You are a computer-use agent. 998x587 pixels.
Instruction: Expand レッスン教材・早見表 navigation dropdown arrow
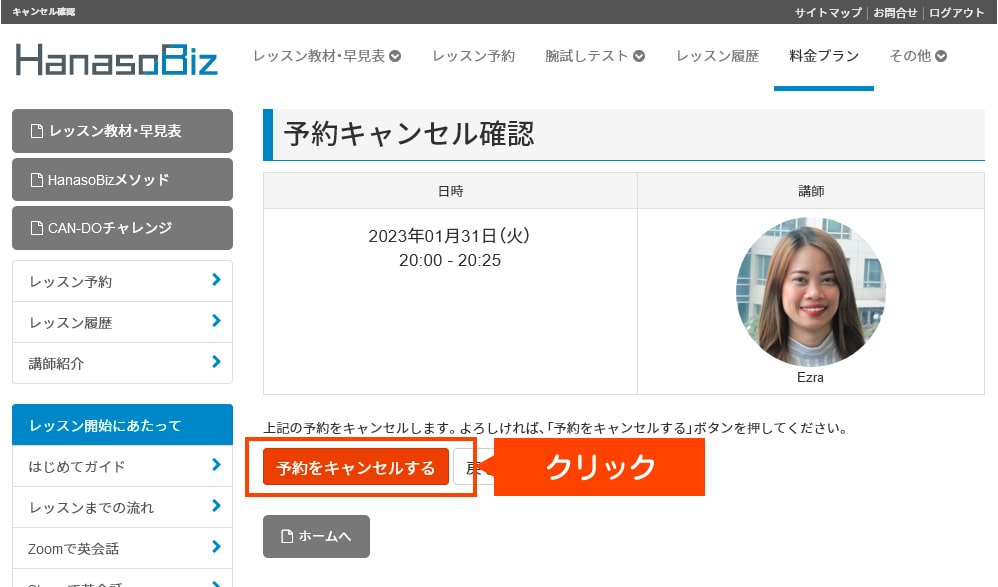(395, 56)
